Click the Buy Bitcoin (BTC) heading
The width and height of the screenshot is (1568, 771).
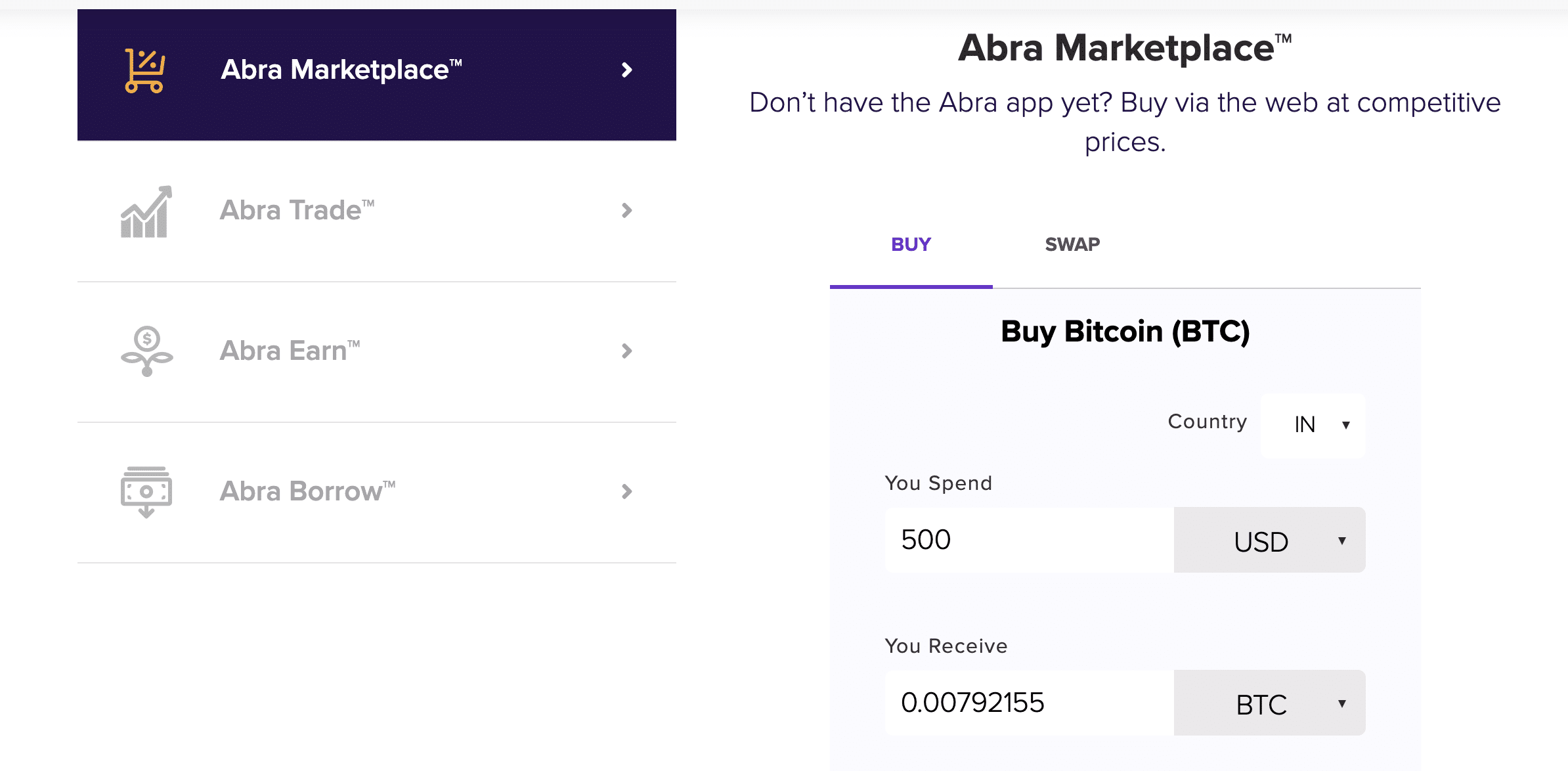click(x=1125, y=332)
